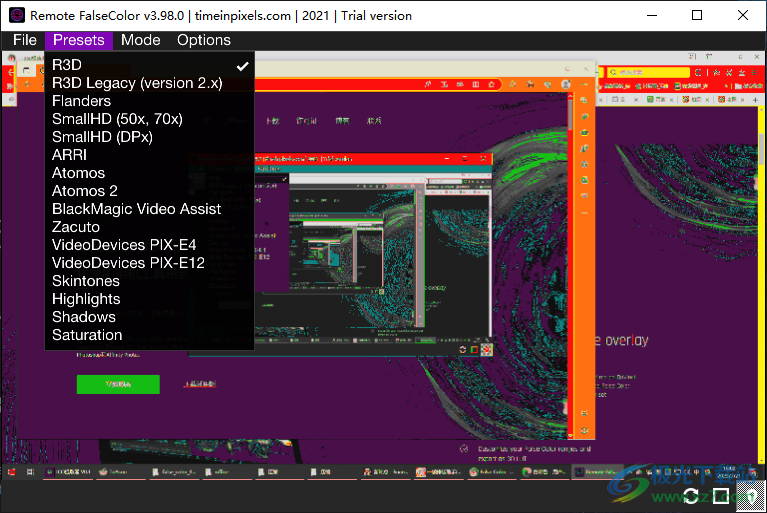Click the circular refresh arrows icon
The width and height of the screenshot is (767, 513).
tap(691, 496)
